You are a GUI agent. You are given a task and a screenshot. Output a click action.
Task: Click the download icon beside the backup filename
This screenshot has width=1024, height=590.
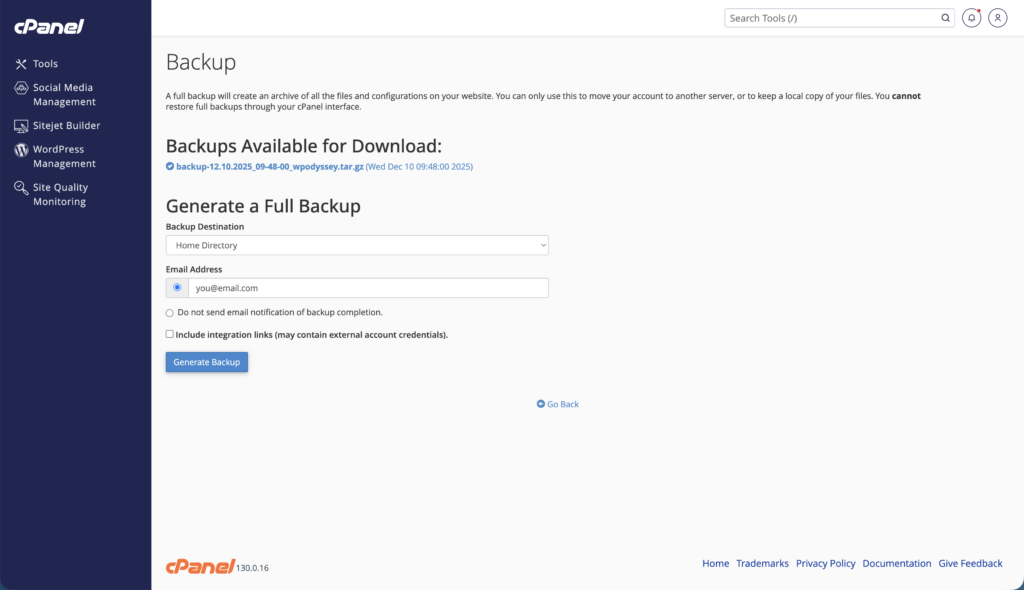click(x=169, y=167)
